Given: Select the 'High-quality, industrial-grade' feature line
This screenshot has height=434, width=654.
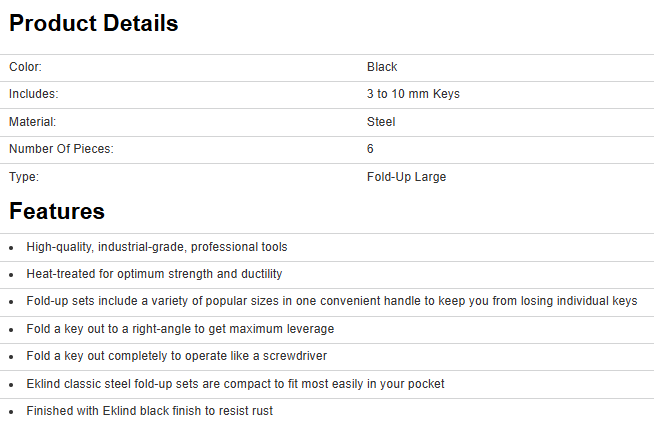Looking at the screenshot, I should tap(157, 246).
